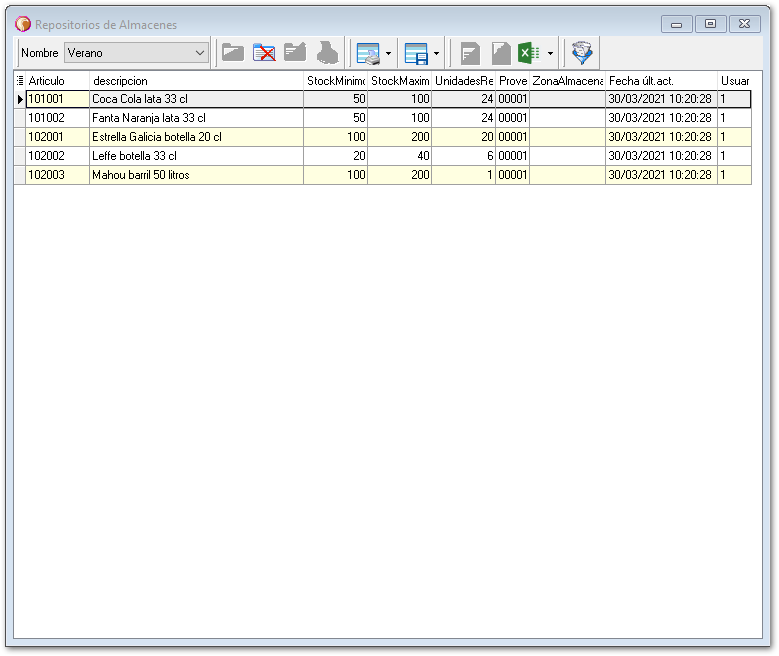Viewport: 779px width, 656px height.
Task: Click the delete repository icon with red X
Action: pyautogui.click(x=264, y=52)
